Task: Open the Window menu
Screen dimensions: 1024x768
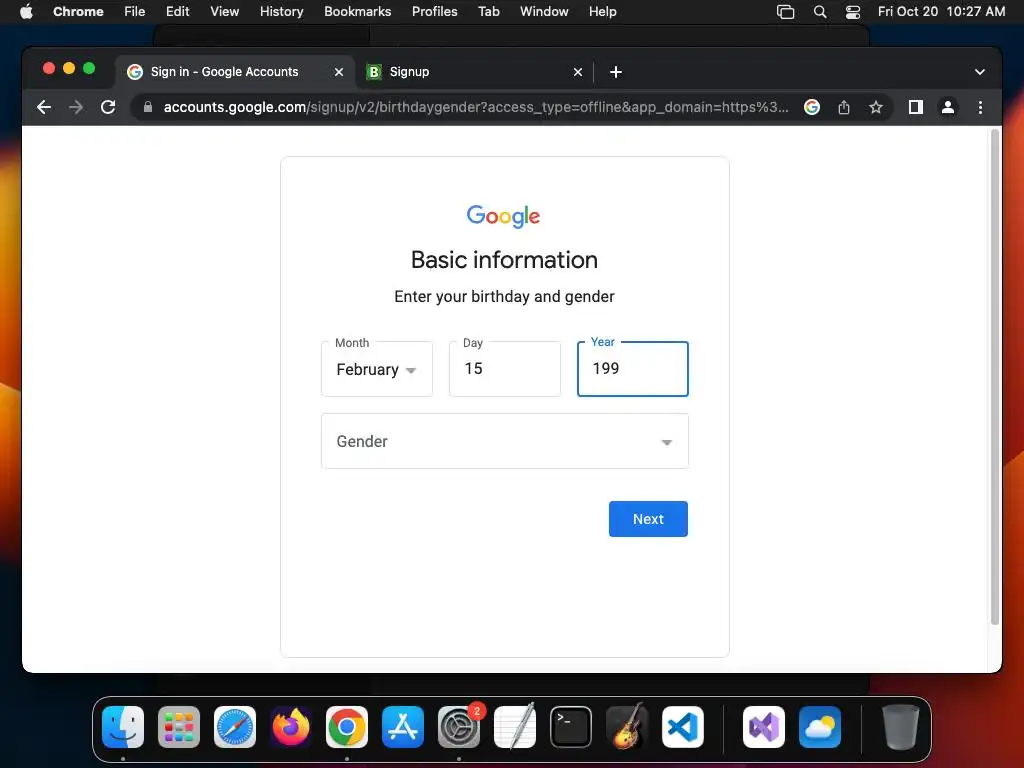Action: [x=544, y=11]
